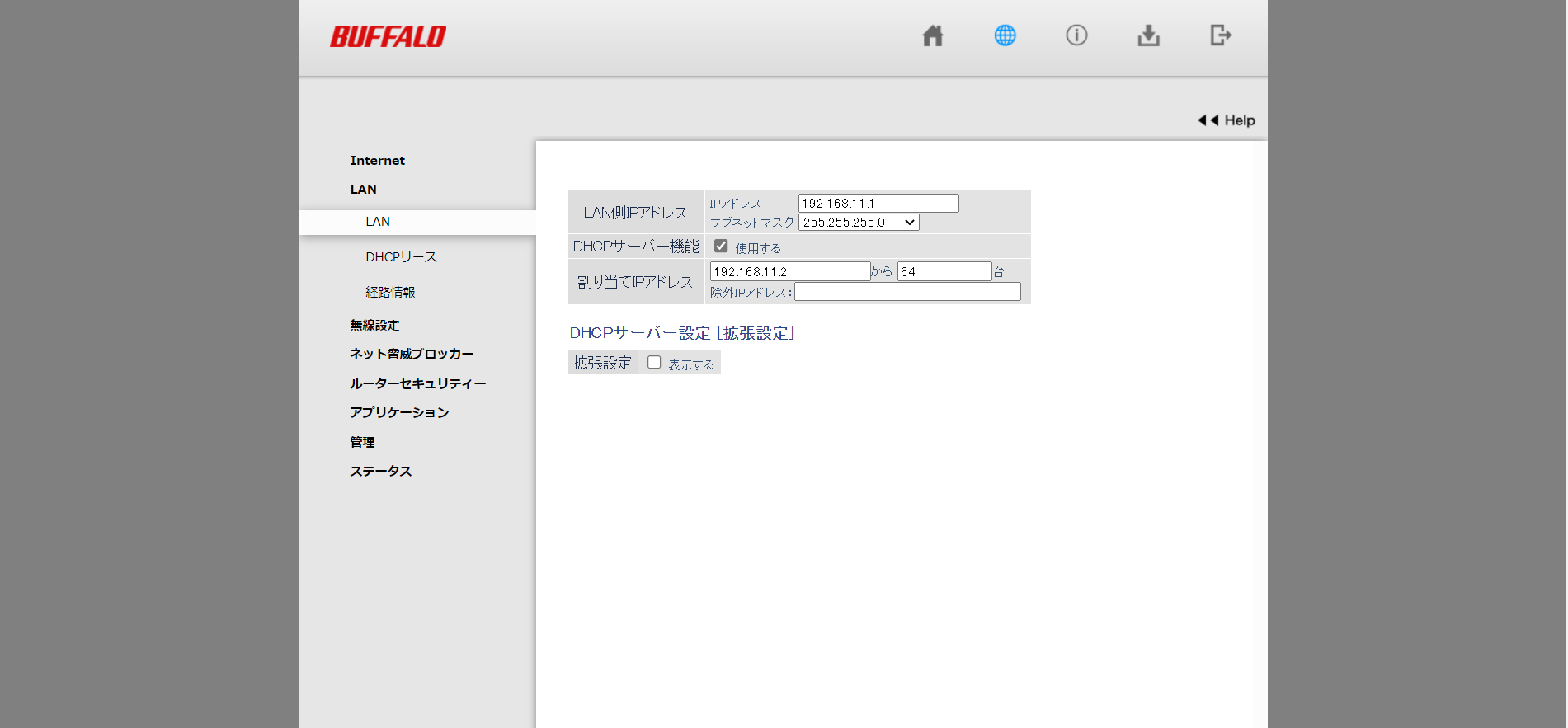Click the starting assigned IP address field

[x=789, y=272]
